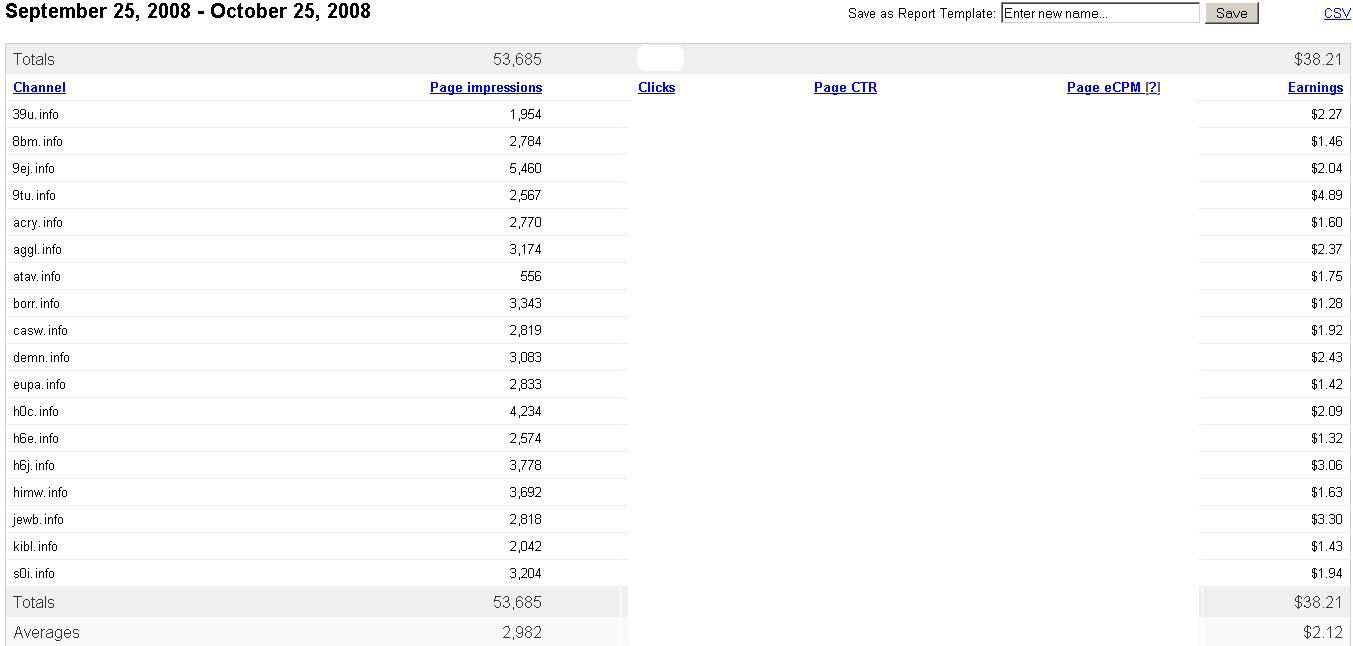Click the $4.89 earnings value for 9tu.info
Image resolution: width=1353 pixels, height=646 pixels.
tap(1326, 196)
